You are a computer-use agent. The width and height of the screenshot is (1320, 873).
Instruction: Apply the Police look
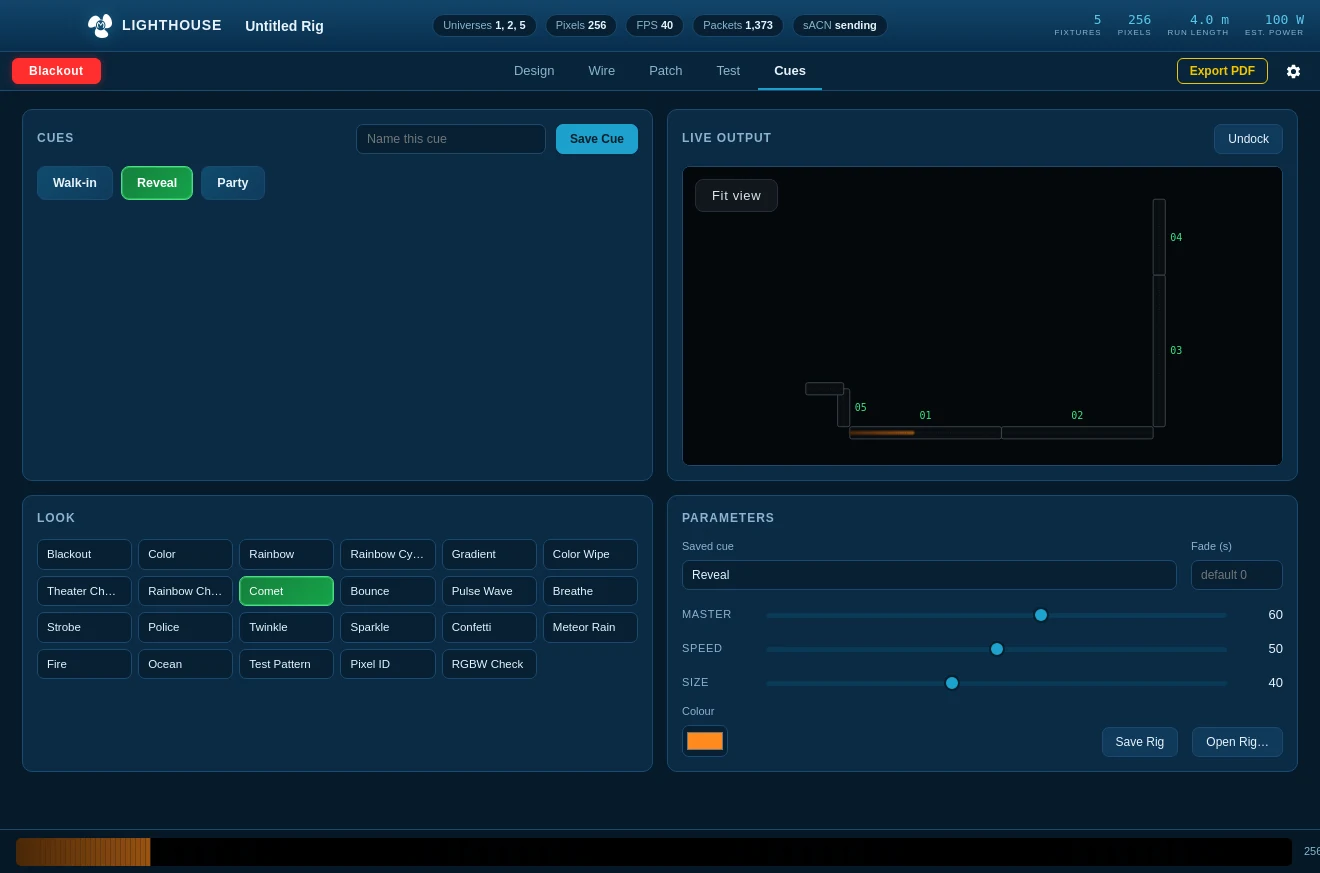coord(185,627)
